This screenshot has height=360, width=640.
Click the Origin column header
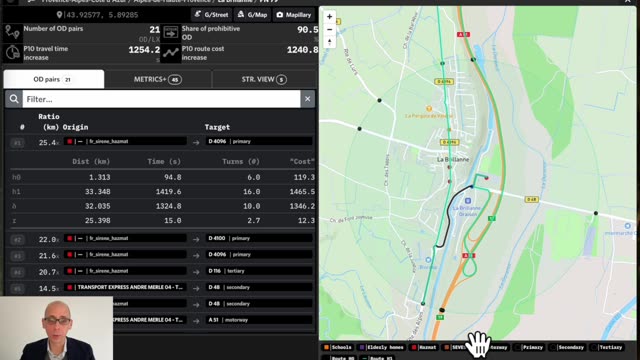coord(76,127)
